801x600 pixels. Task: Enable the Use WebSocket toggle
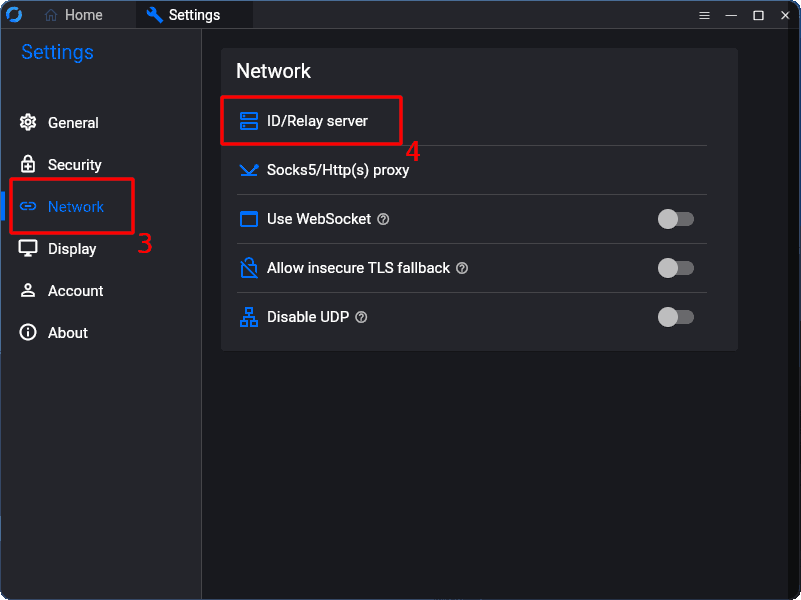(x=675, y=219)
